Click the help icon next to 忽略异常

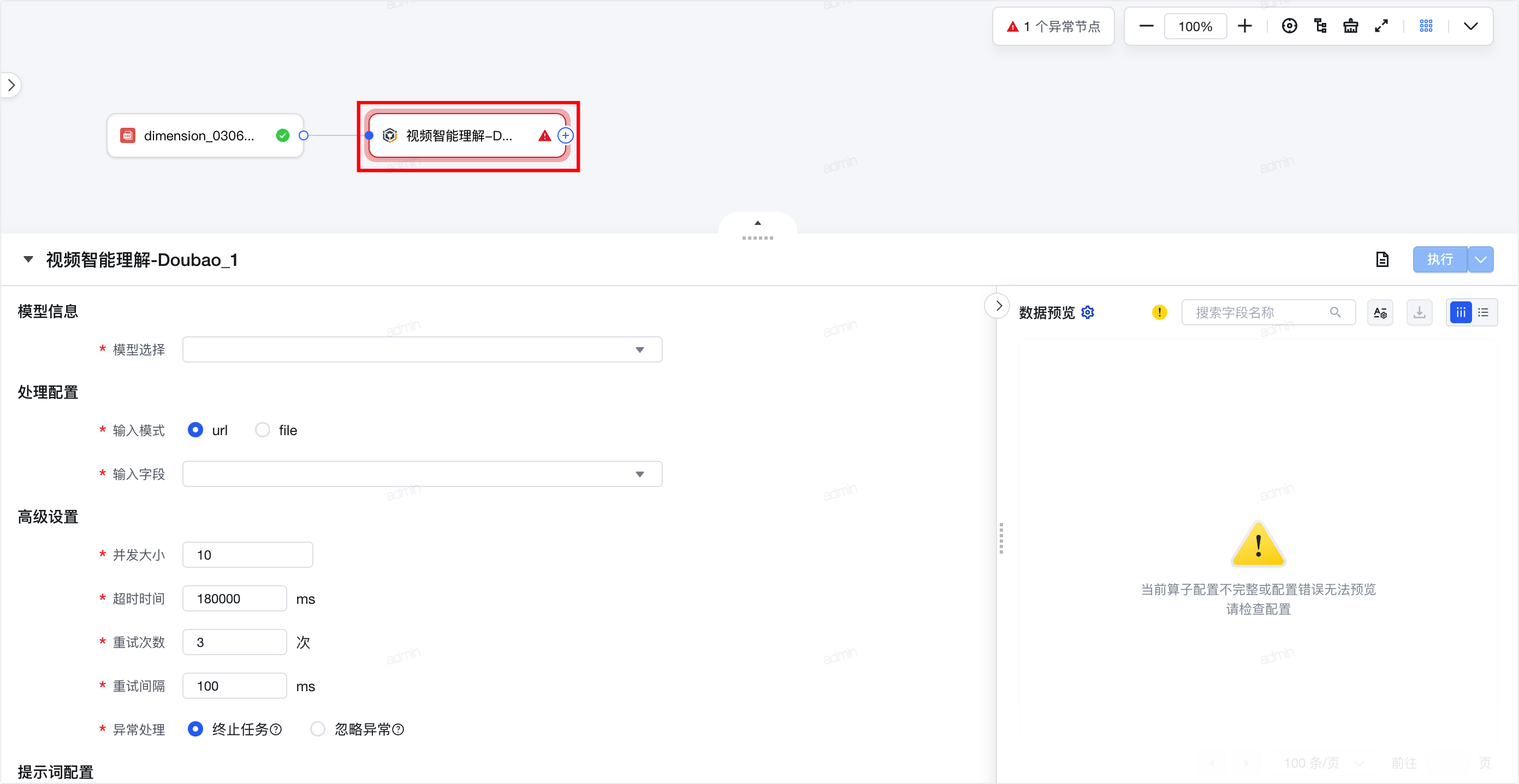[399, 730]
